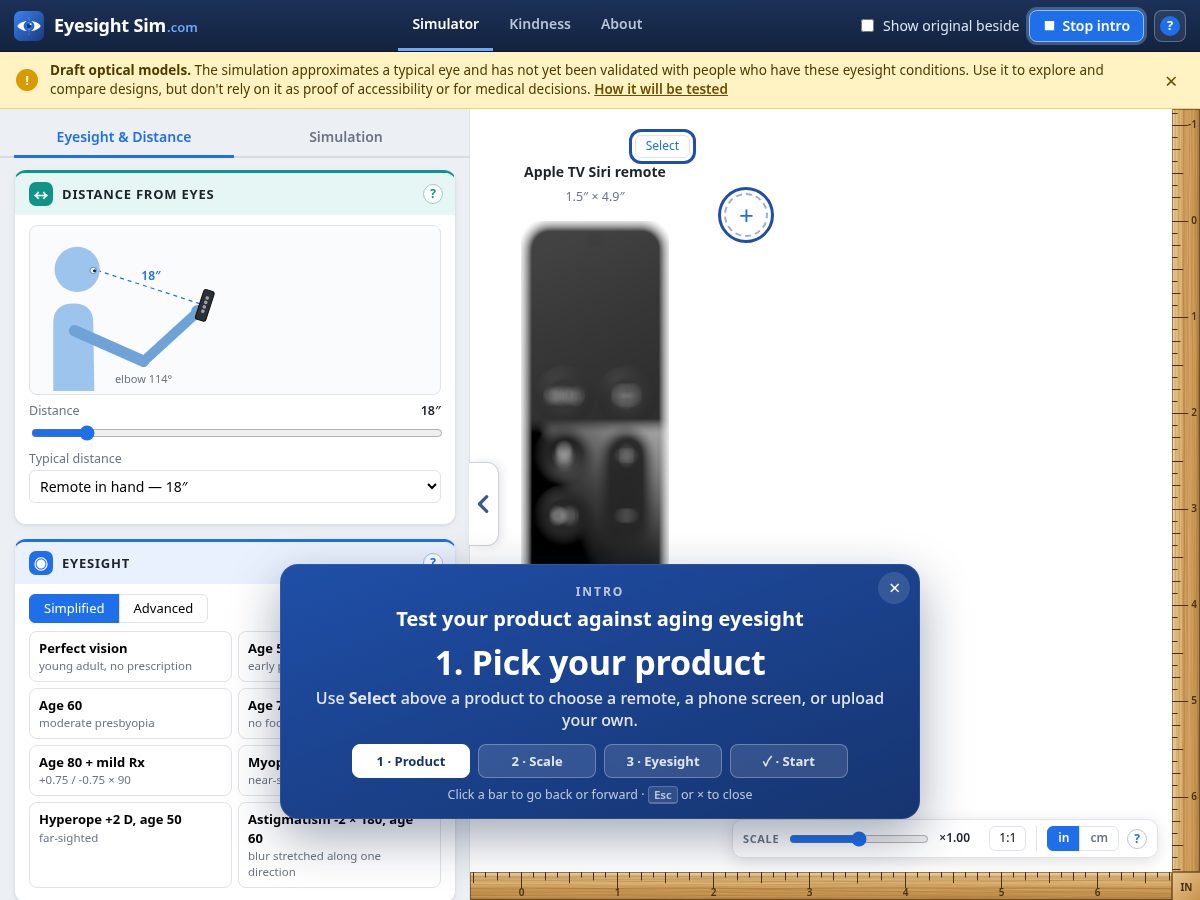This screenshot has height=900, width=1200.
Task: Click the Stop intro button
Action: [x=1086, y=26]
